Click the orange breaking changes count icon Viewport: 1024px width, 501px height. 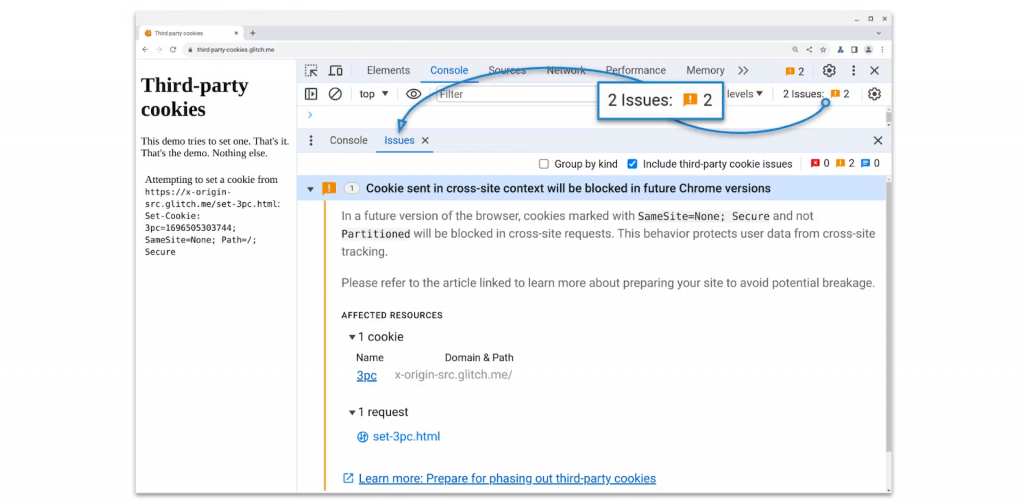pyautogui.click(x=840, y=163)
